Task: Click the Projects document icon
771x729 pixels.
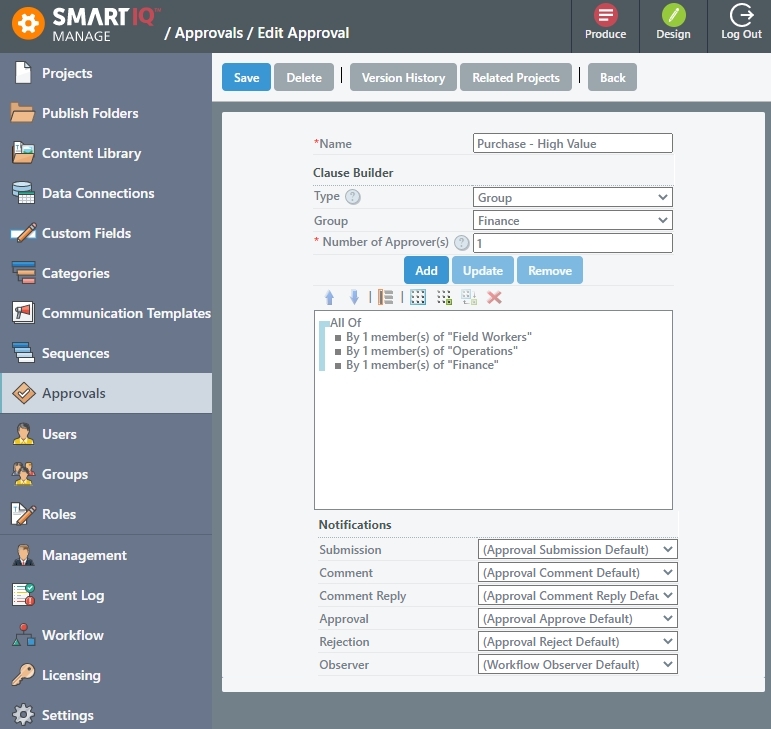Action: (23, 73)
